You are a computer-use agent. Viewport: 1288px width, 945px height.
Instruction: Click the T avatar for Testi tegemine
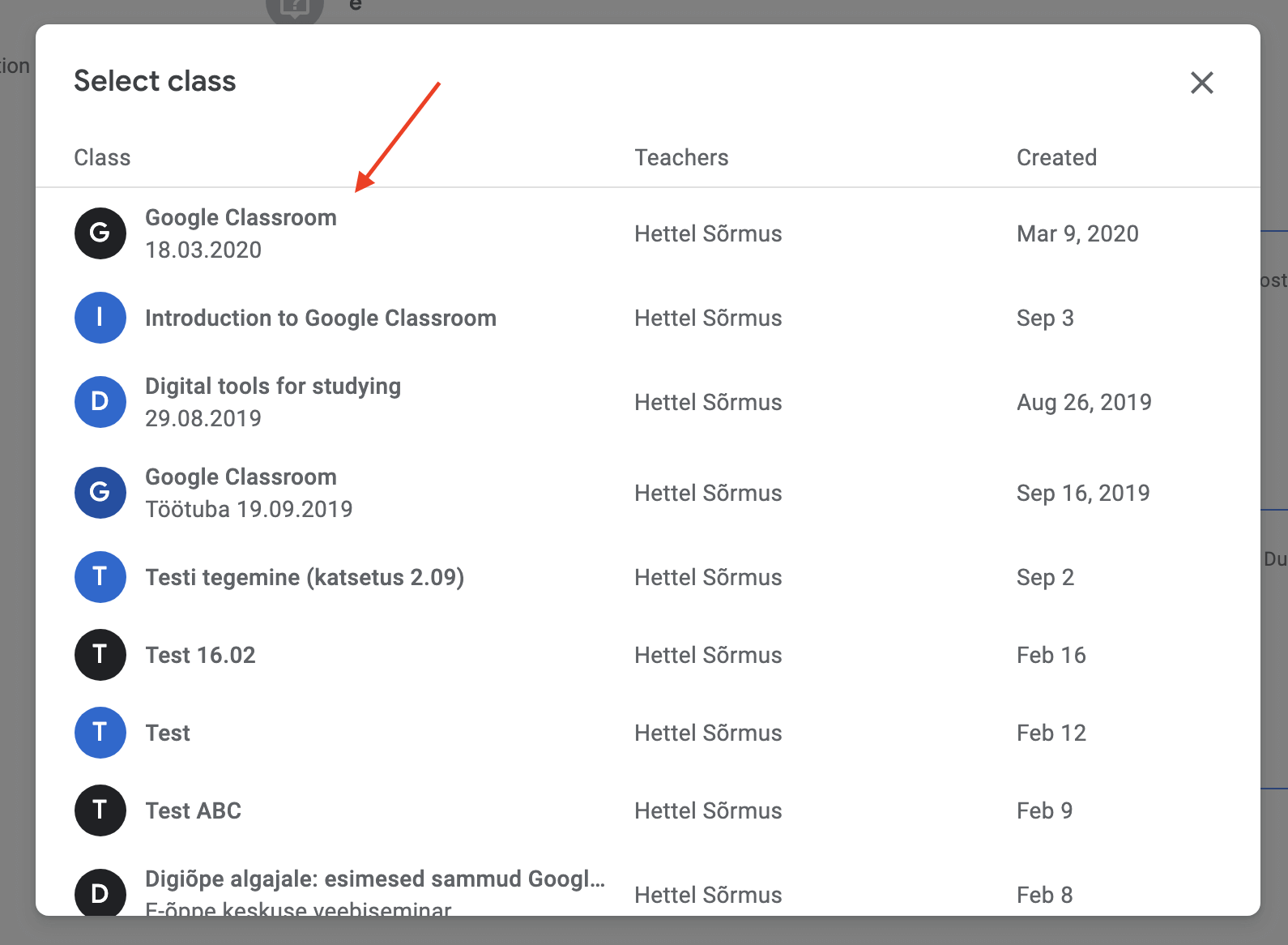coord(100,577)
